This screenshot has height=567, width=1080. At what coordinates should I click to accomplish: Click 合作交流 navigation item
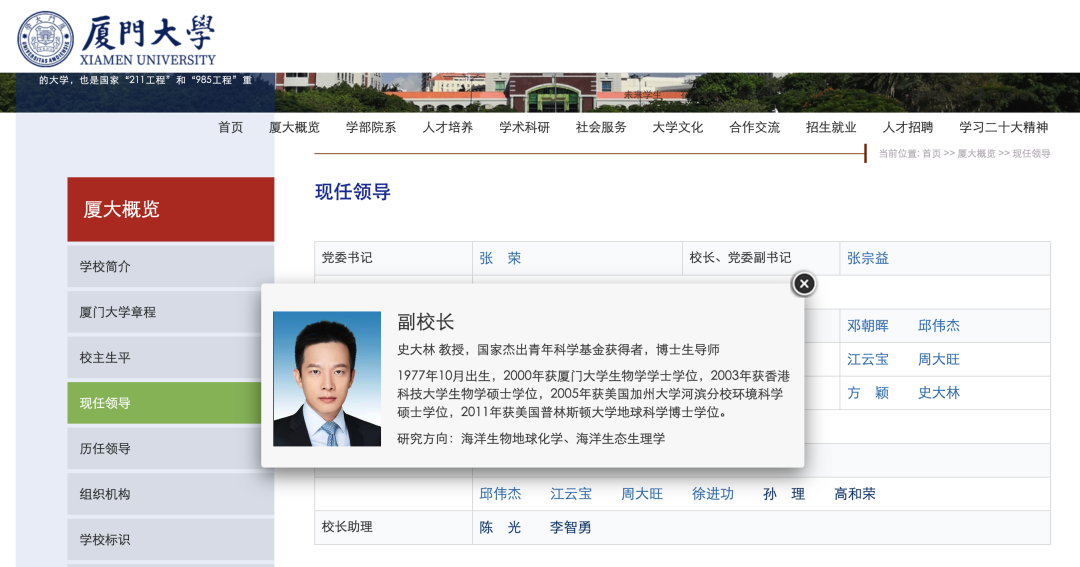[755, 127]
